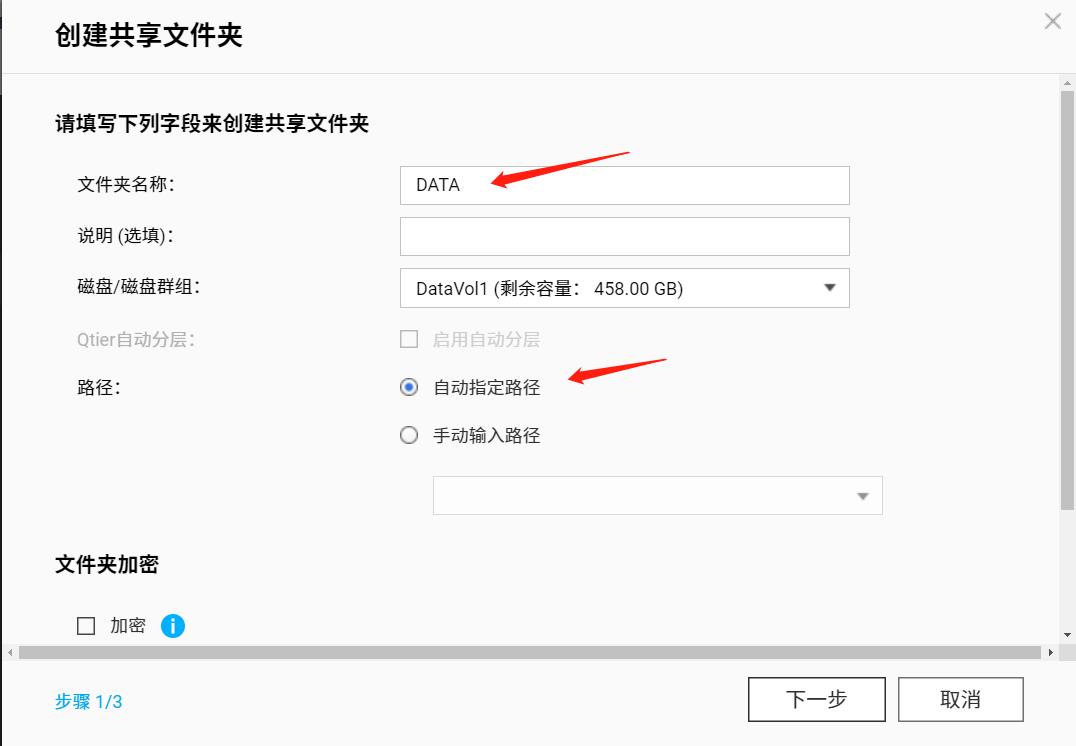The width and height of the screenshot is (1076, 746).
Task: Click the blue info icon beside 加密
Action: [x=172, y=625]
